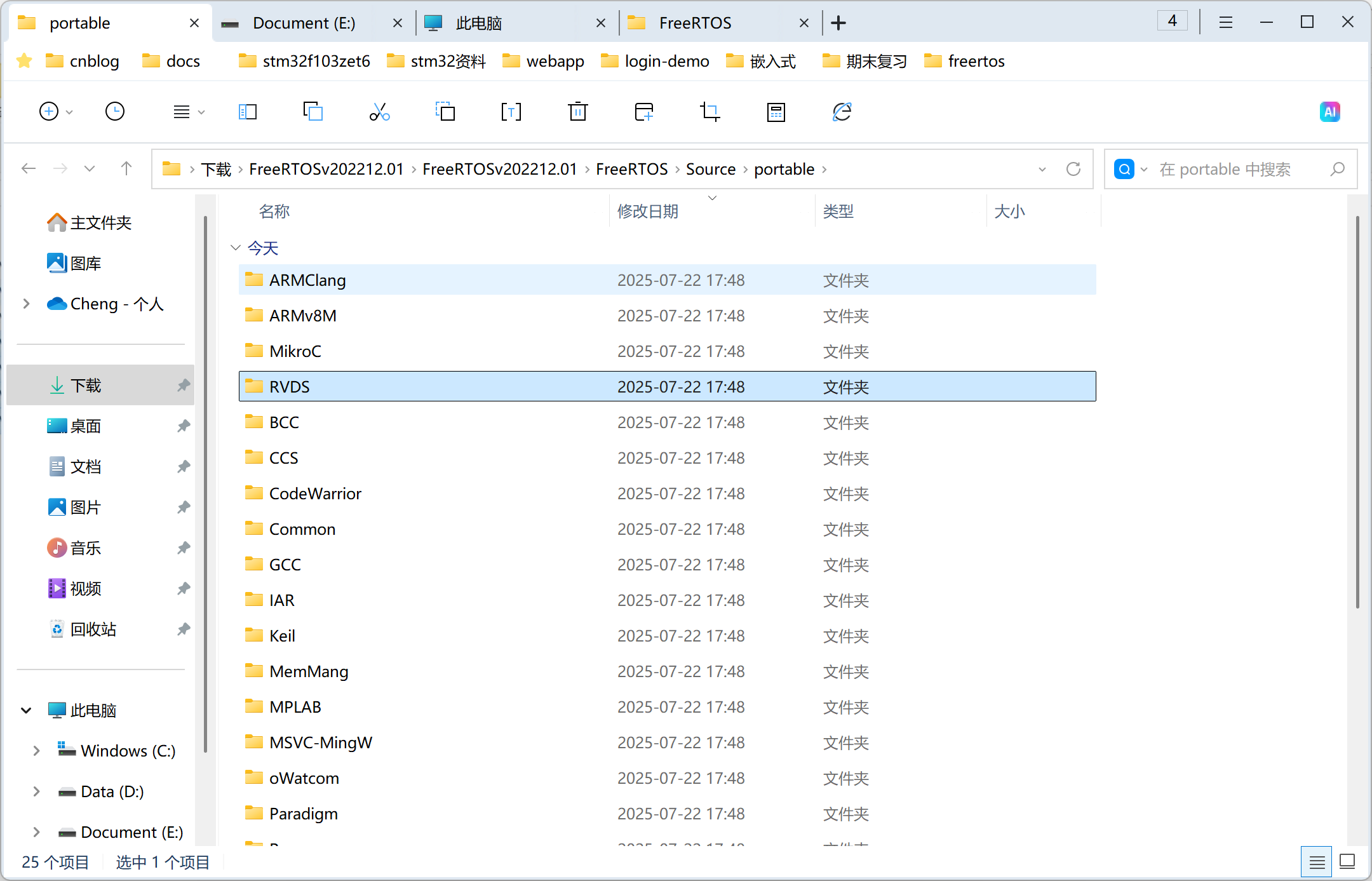Click the portable search field
Image resolution: width=1372 pixels, height=881 pixels.
click(x=1226, y=169)
